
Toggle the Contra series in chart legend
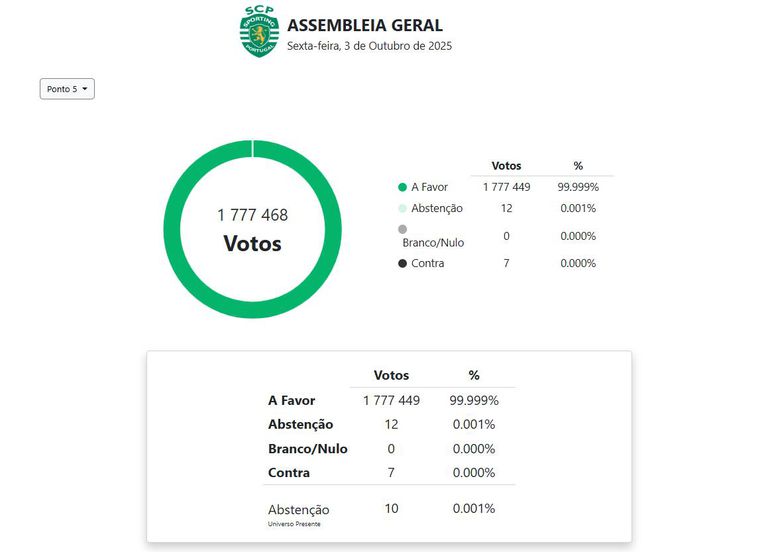[427, 263]
